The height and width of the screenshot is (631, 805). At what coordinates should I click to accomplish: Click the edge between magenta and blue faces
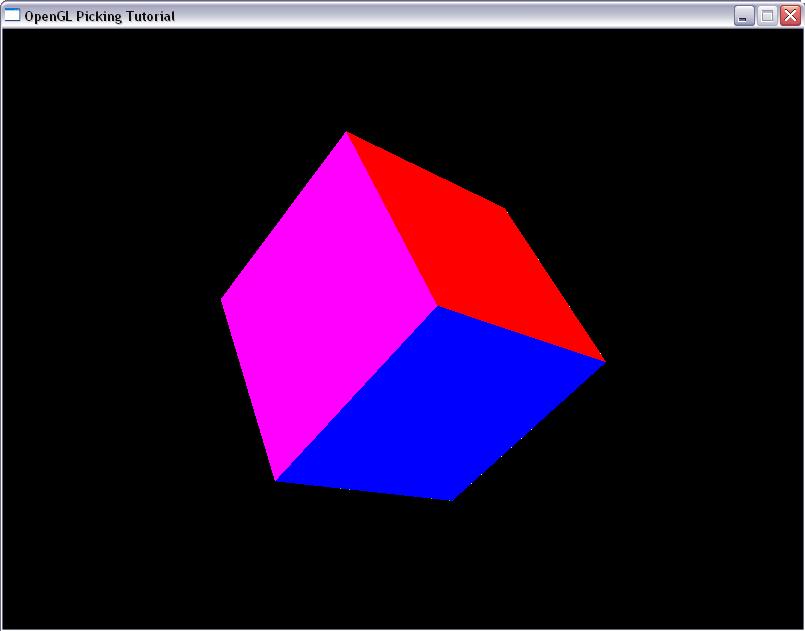coord(357,393)
